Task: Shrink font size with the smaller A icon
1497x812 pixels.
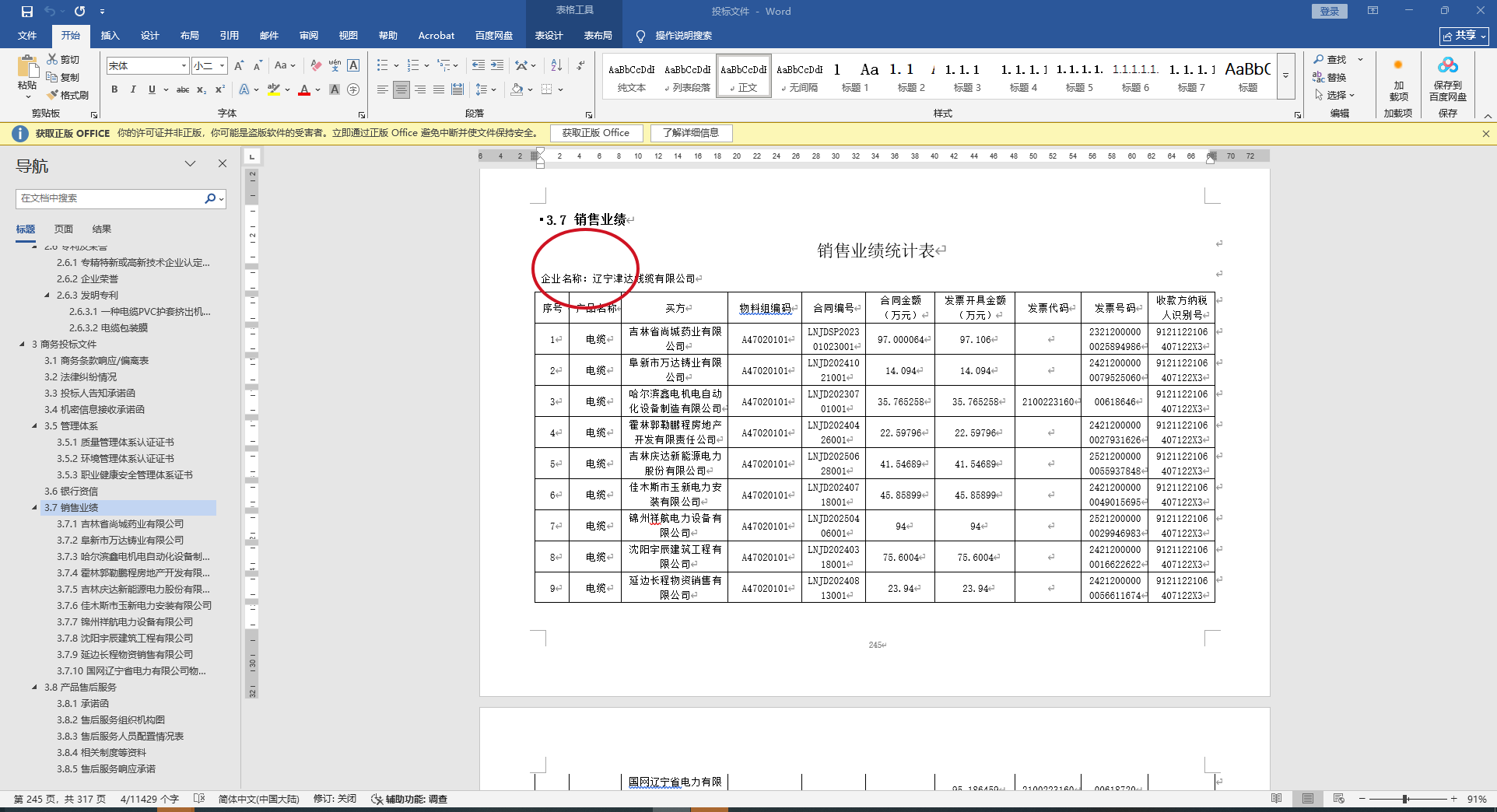Action: tap(258, 66)
